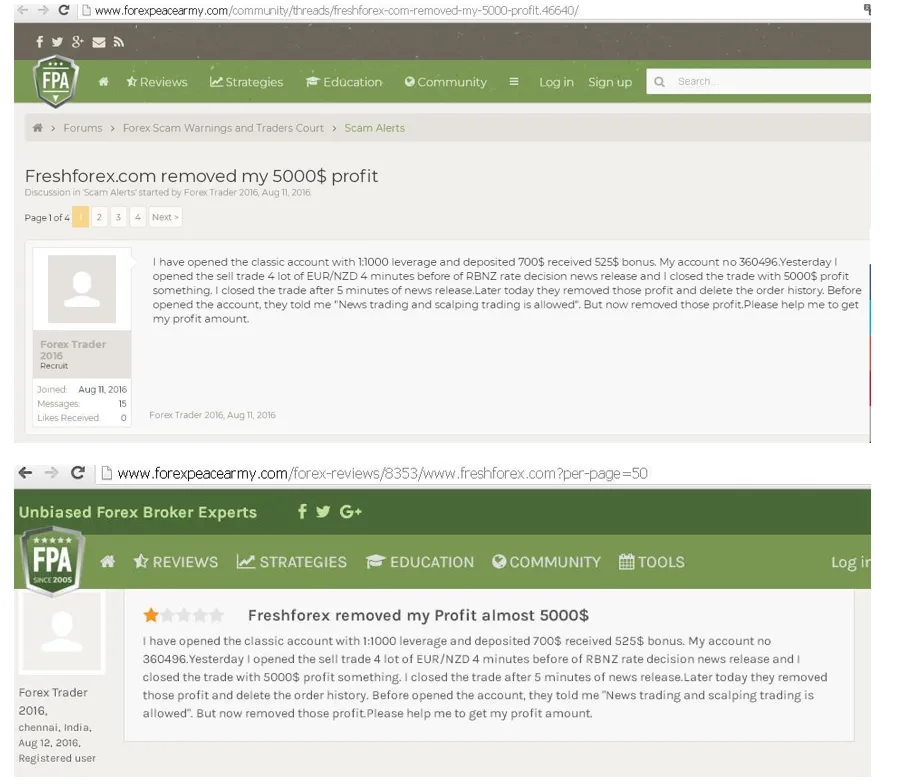The height and width of the screenshot is (784, 923).
Task: Open the G+ icon beside Unbiased Forex Broker Experts
Action: click(x=350, y=512)
